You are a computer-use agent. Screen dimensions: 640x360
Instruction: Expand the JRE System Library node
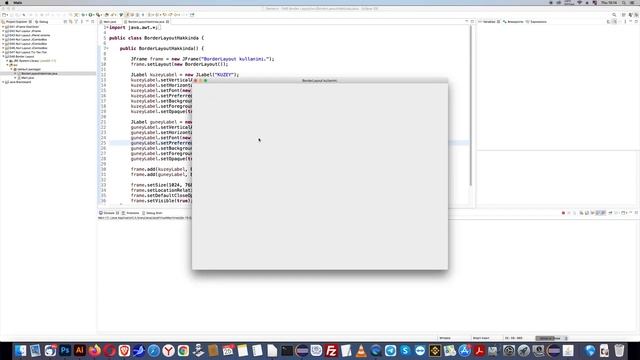[x=7, y=61]
